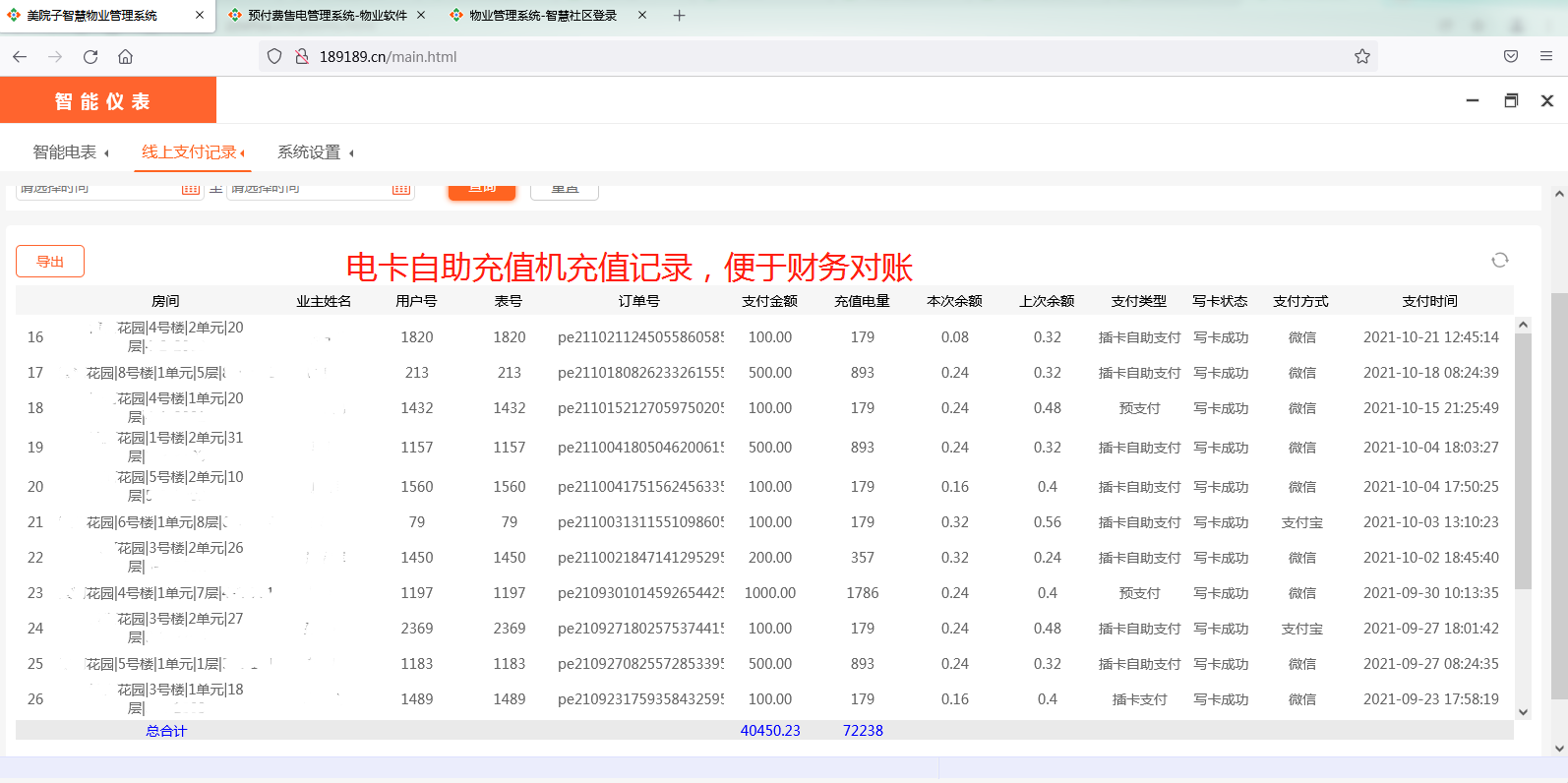
Task: Click amount 1000.00 in row 23
Action: [x=770, y=593]
